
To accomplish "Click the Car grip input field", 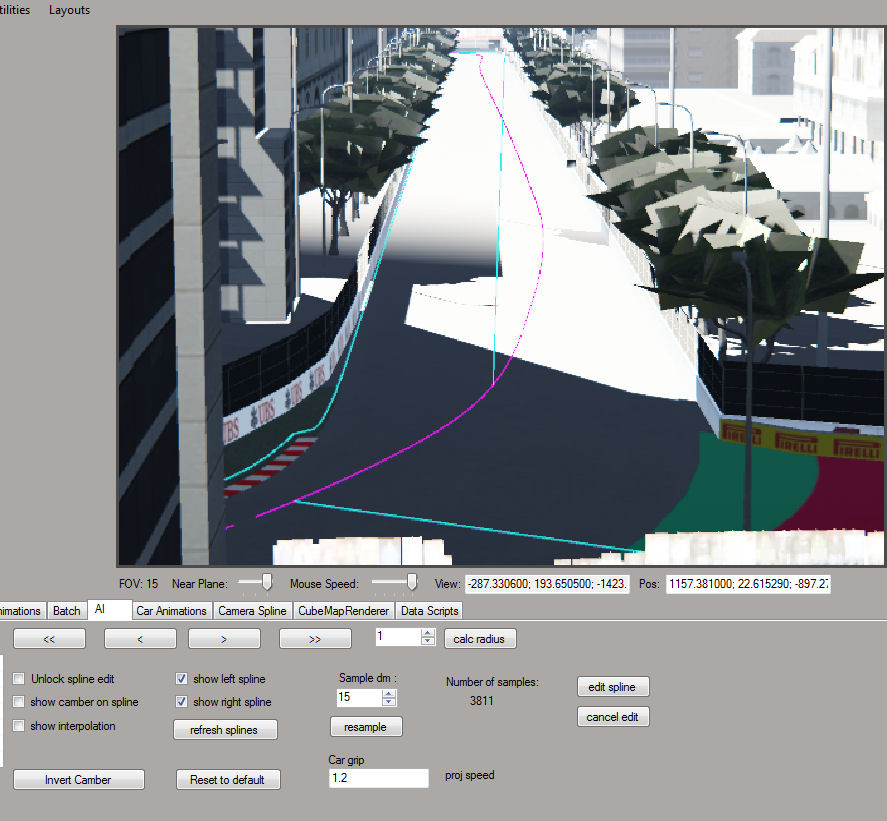I will pos(378,778).
